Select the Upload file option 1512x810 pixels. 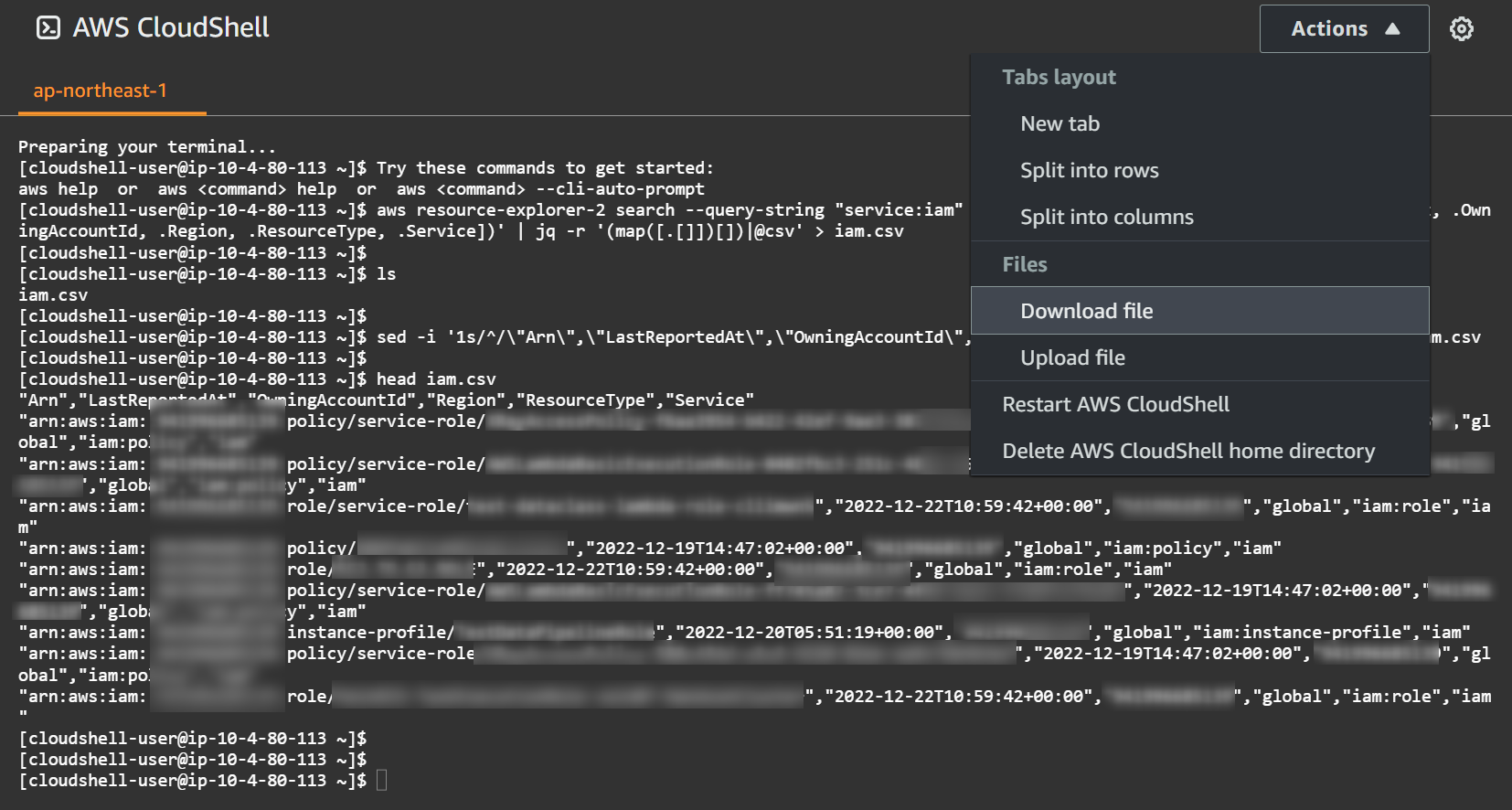point(1072,357)
